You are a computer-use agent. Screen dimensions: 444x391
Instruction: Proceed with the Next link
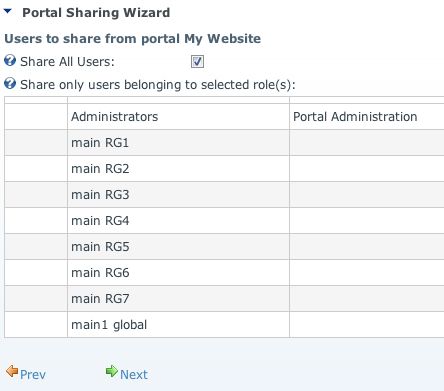point(134,375)
